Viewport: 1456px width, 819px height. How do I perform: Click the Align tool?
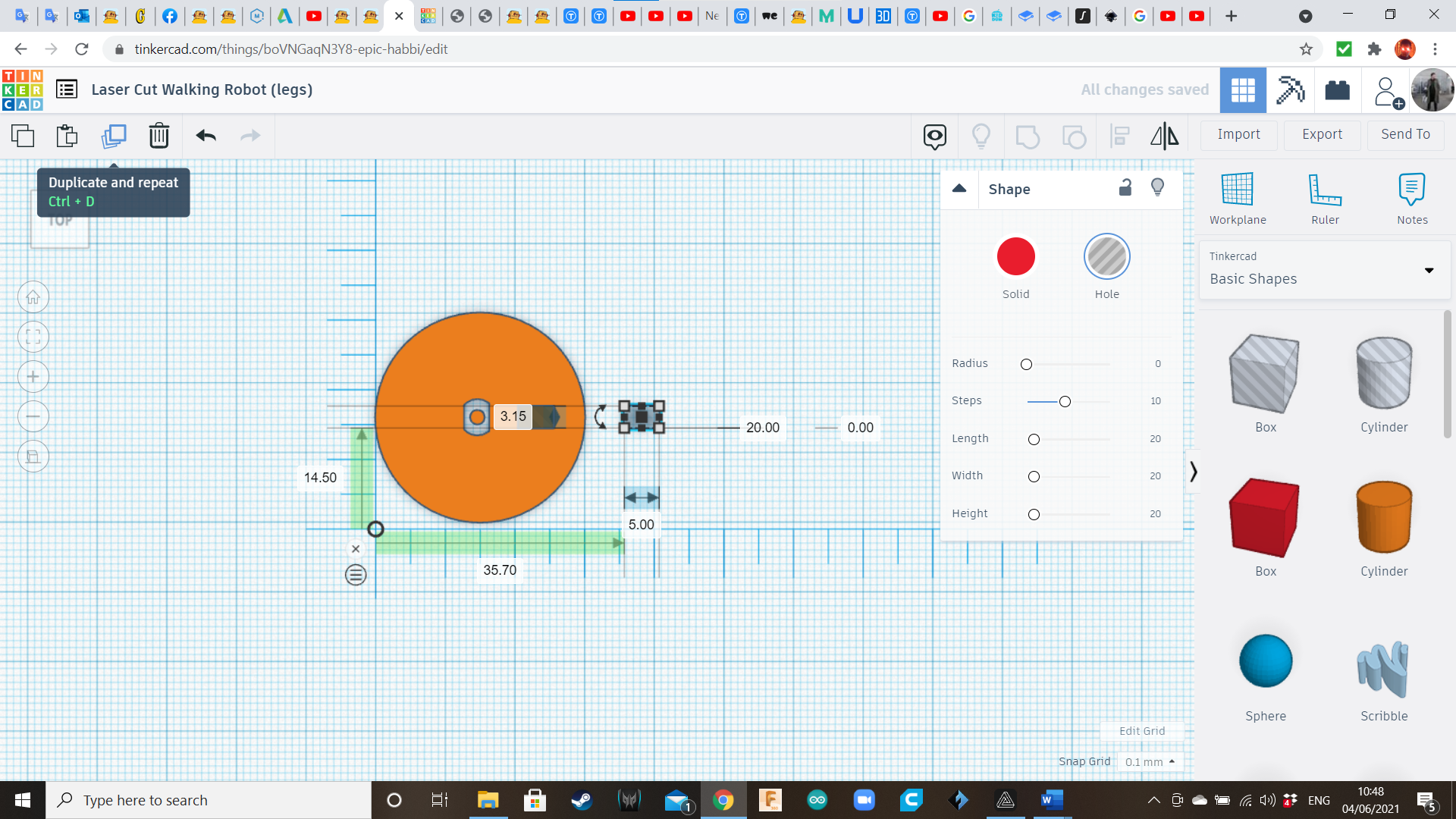click(x=1119, y=136)
